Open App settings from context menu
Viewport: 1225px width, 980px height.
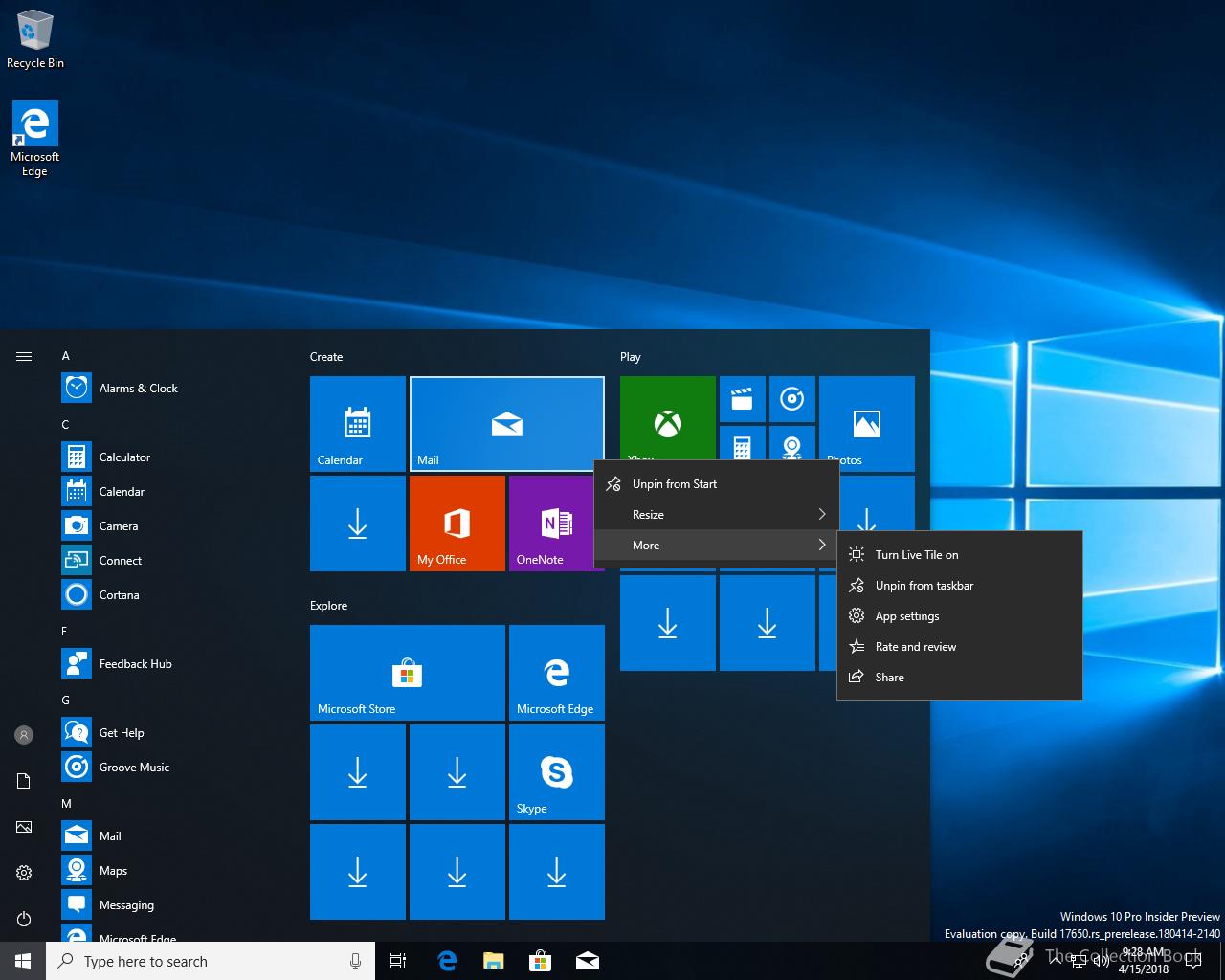(x=960, y=616)
